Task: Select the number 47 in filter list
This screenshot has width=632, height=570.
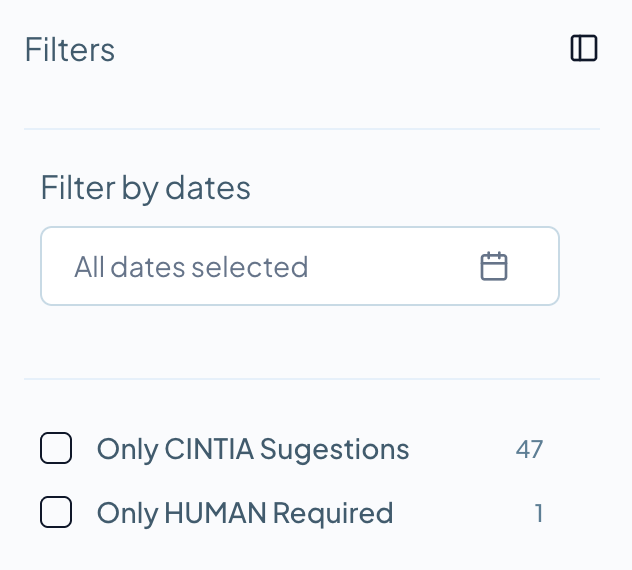Action: pyautogui.click(x=529, y=449)
